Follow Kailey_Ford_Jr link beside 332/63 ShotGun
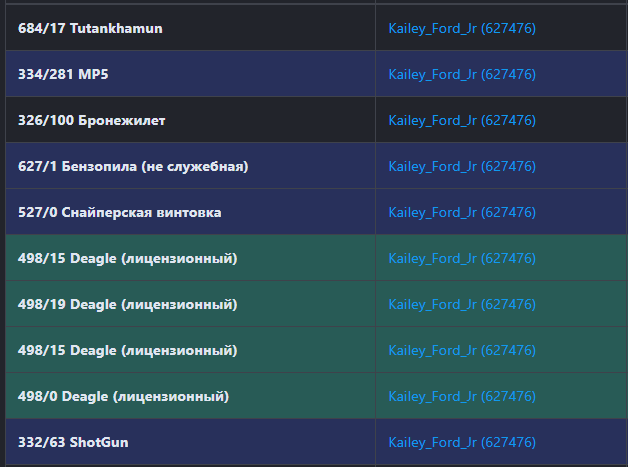The height and width of the screenshot is (467, 628). pos(462,442)
